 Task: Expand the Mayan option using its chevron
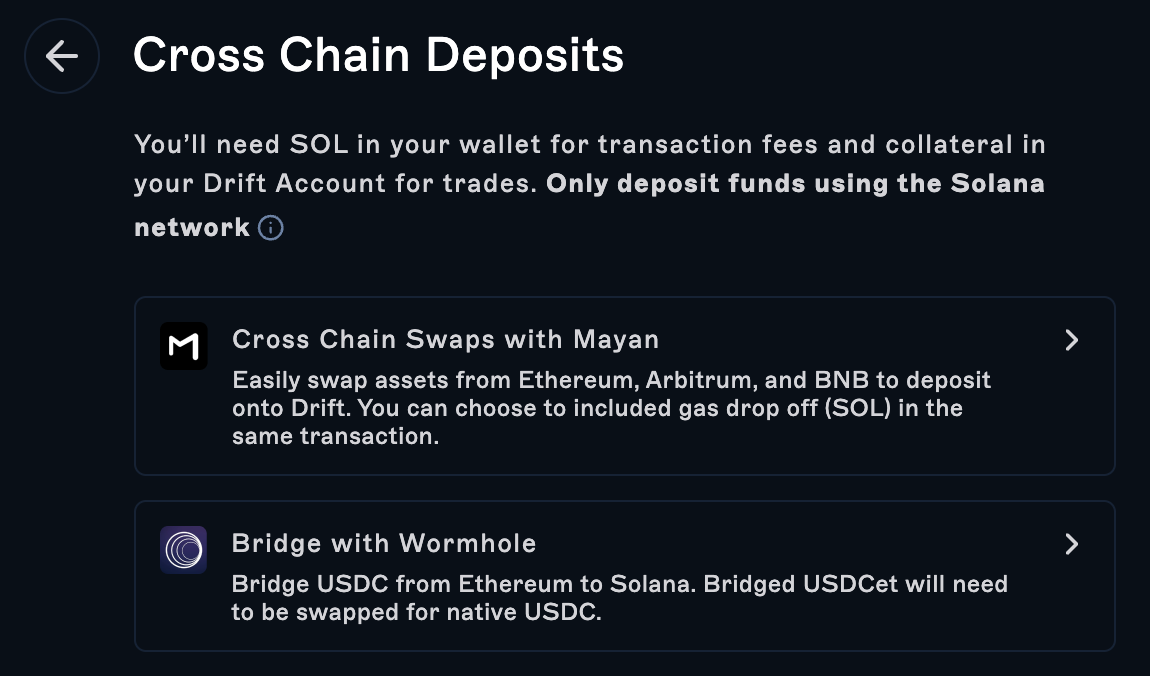coord(1071,340)
